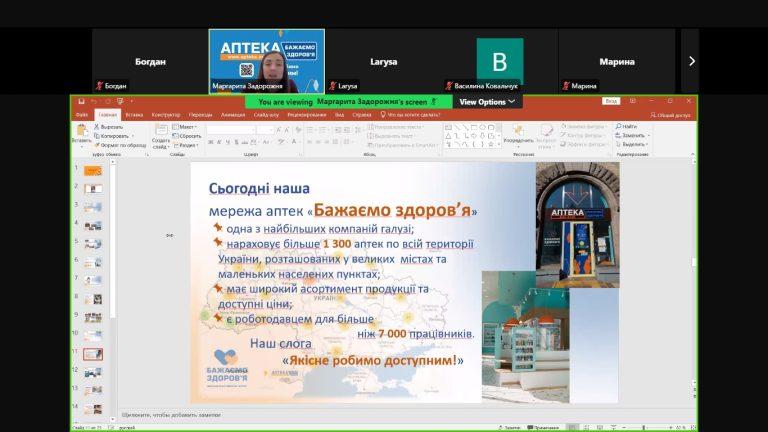
Task: Open the font size combo box
Action: (265, 130)
